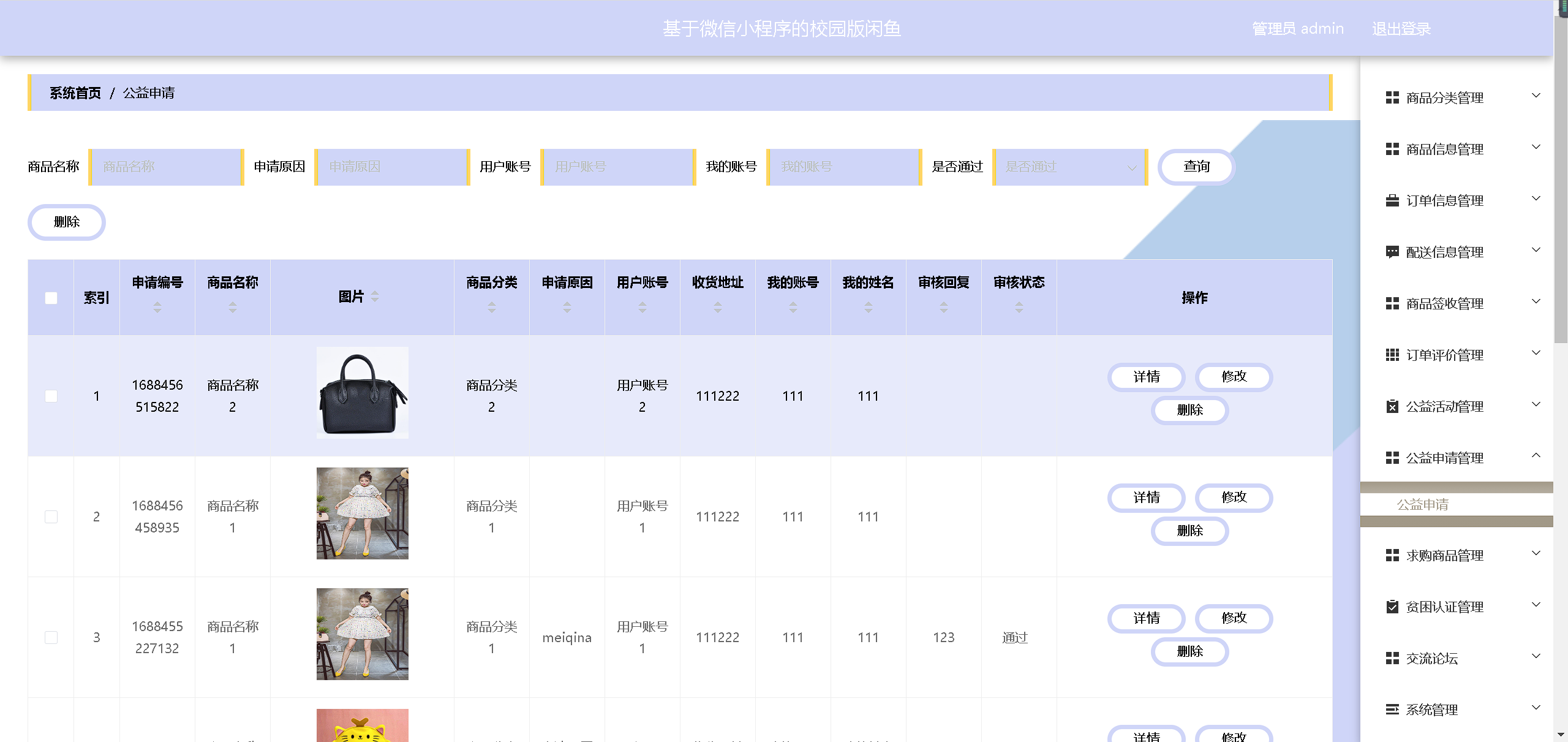Click the sort arrows under 申请编号 header

[x=157, y=308]
